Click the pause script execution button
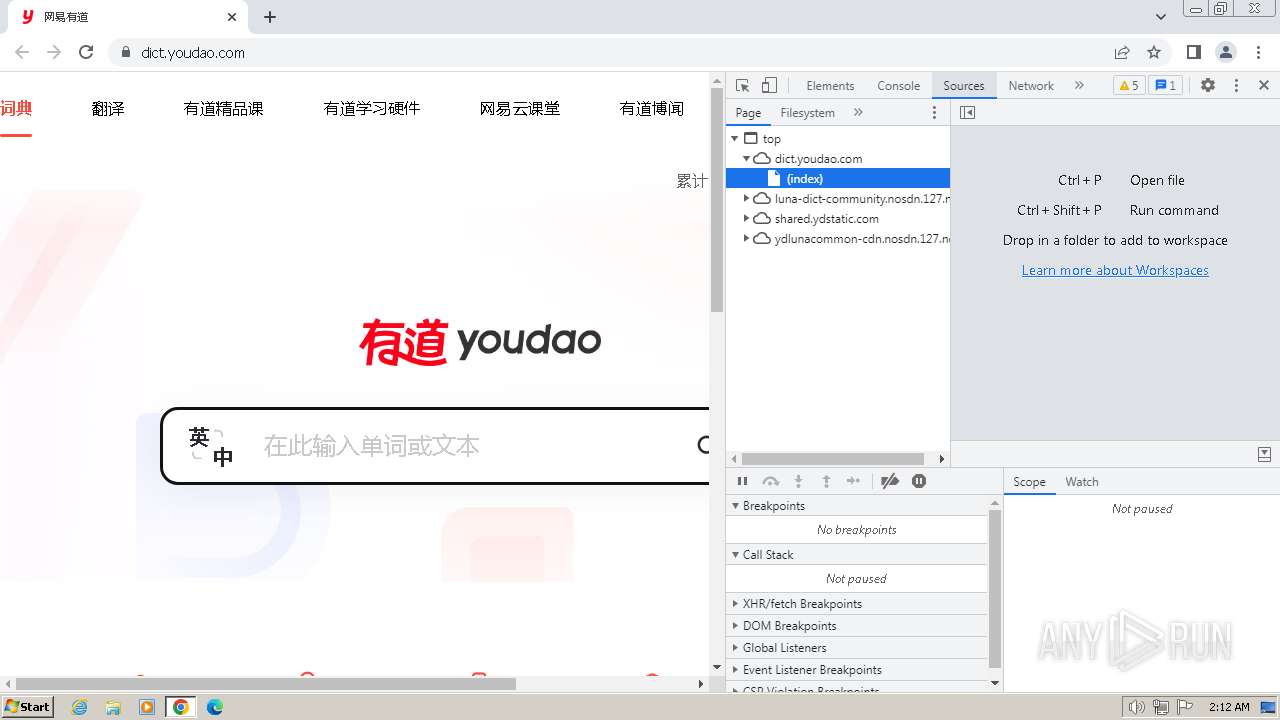This screenshot has height=720, width=1280. coord(742,481)
